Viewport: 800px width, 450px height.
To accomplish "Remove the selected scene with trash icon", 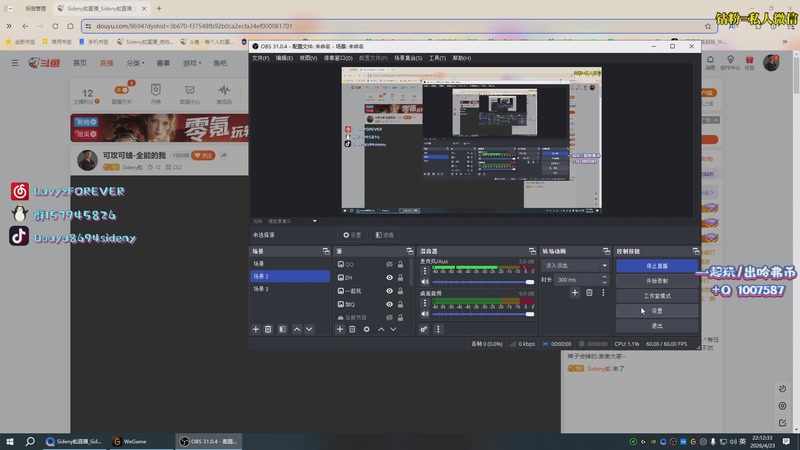I will [x=268, y=330].
